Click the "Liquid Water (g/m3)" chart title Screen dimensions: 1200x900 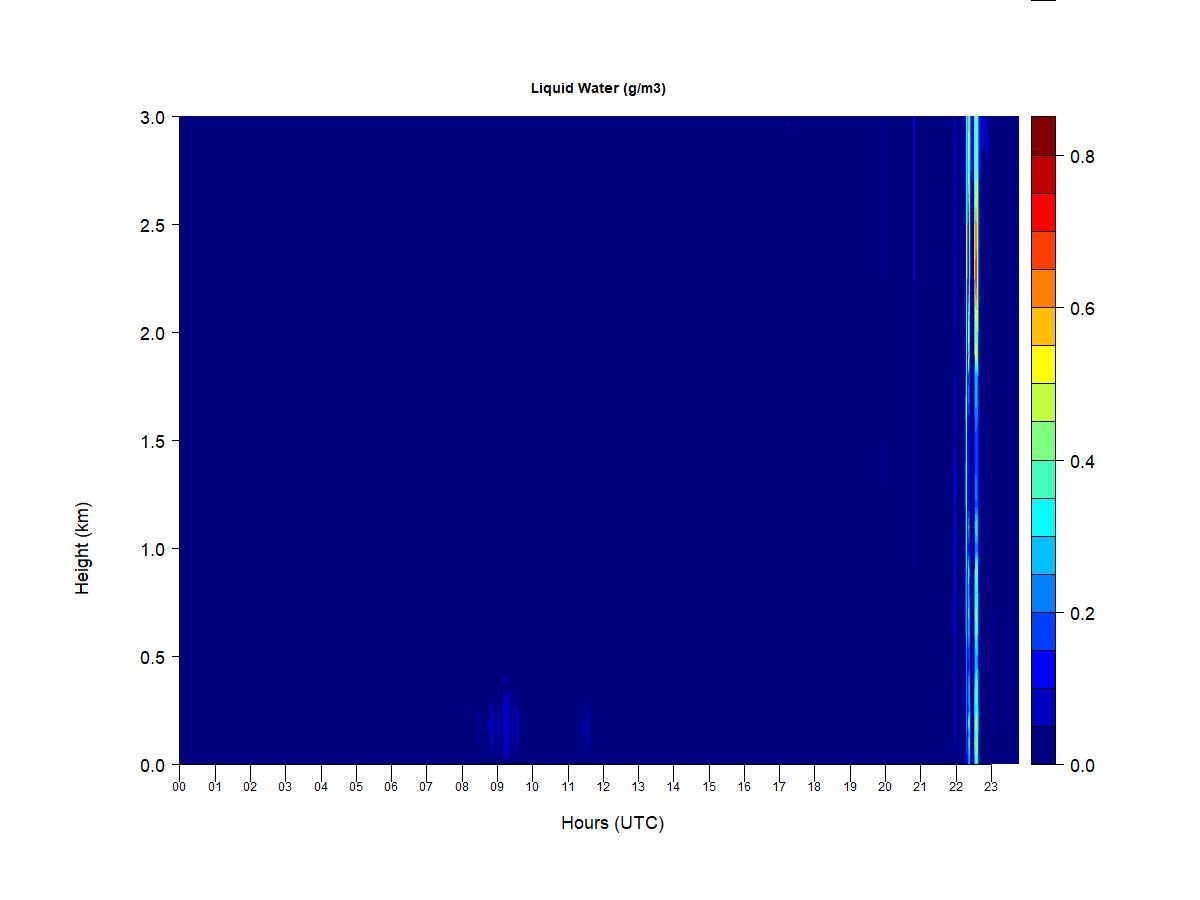[598, 88]
